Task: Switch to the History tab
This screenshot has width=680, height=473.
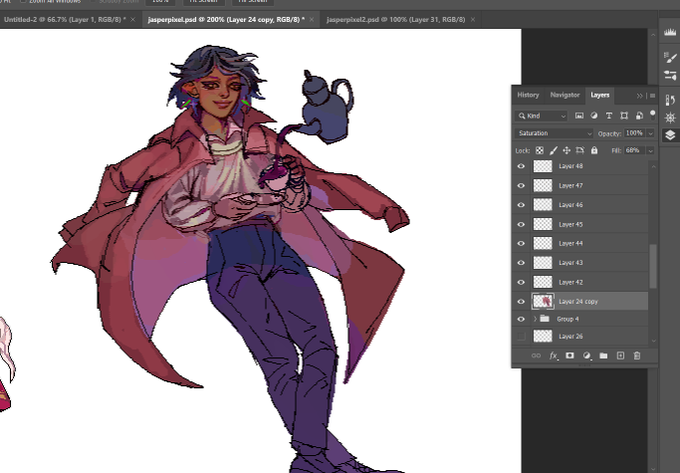Action: coord(528,95)
